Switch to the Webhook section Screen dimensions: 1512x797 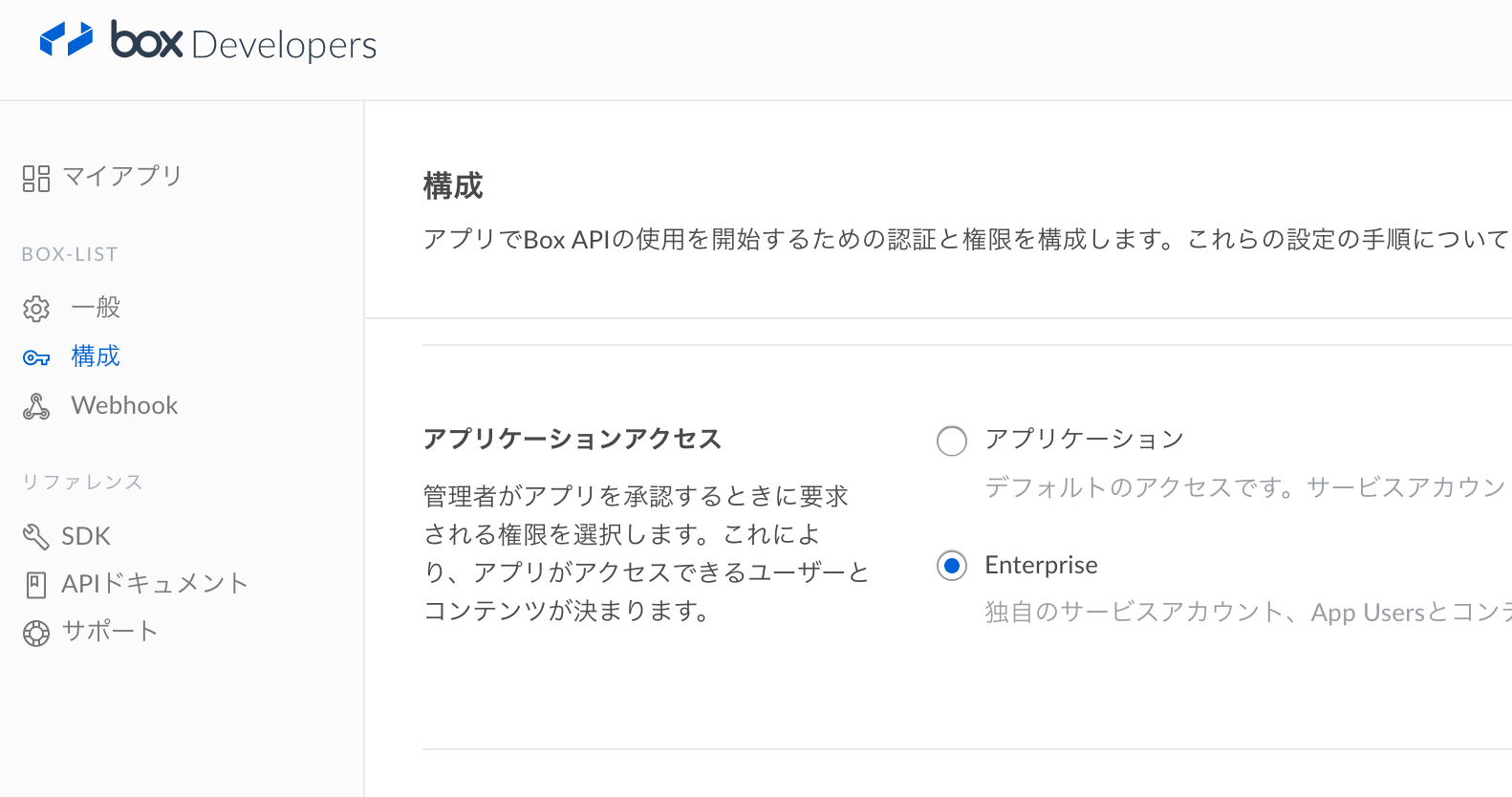click(123, 405)
